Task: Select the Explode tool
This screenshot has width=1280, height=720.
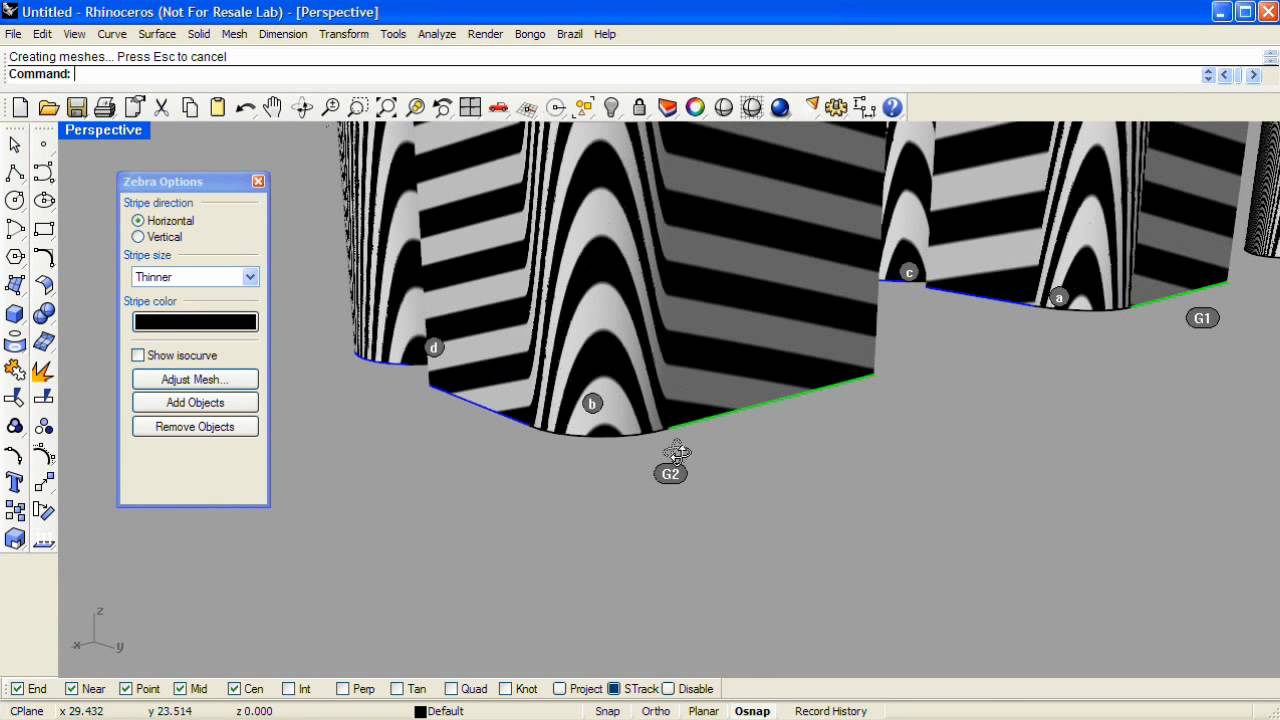Action: pos(43,370)
